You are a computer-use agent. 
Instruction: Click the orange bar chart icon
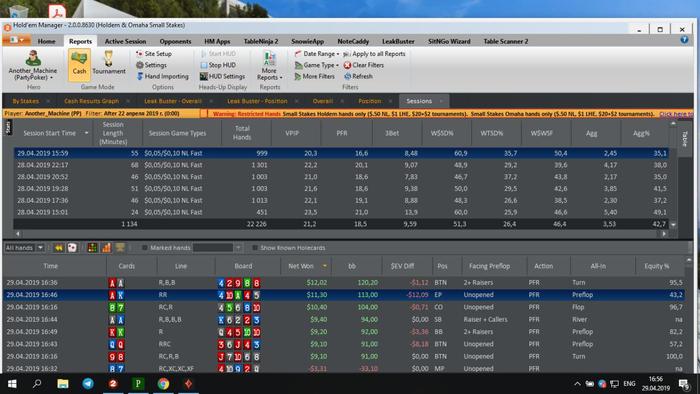(106, 248)
